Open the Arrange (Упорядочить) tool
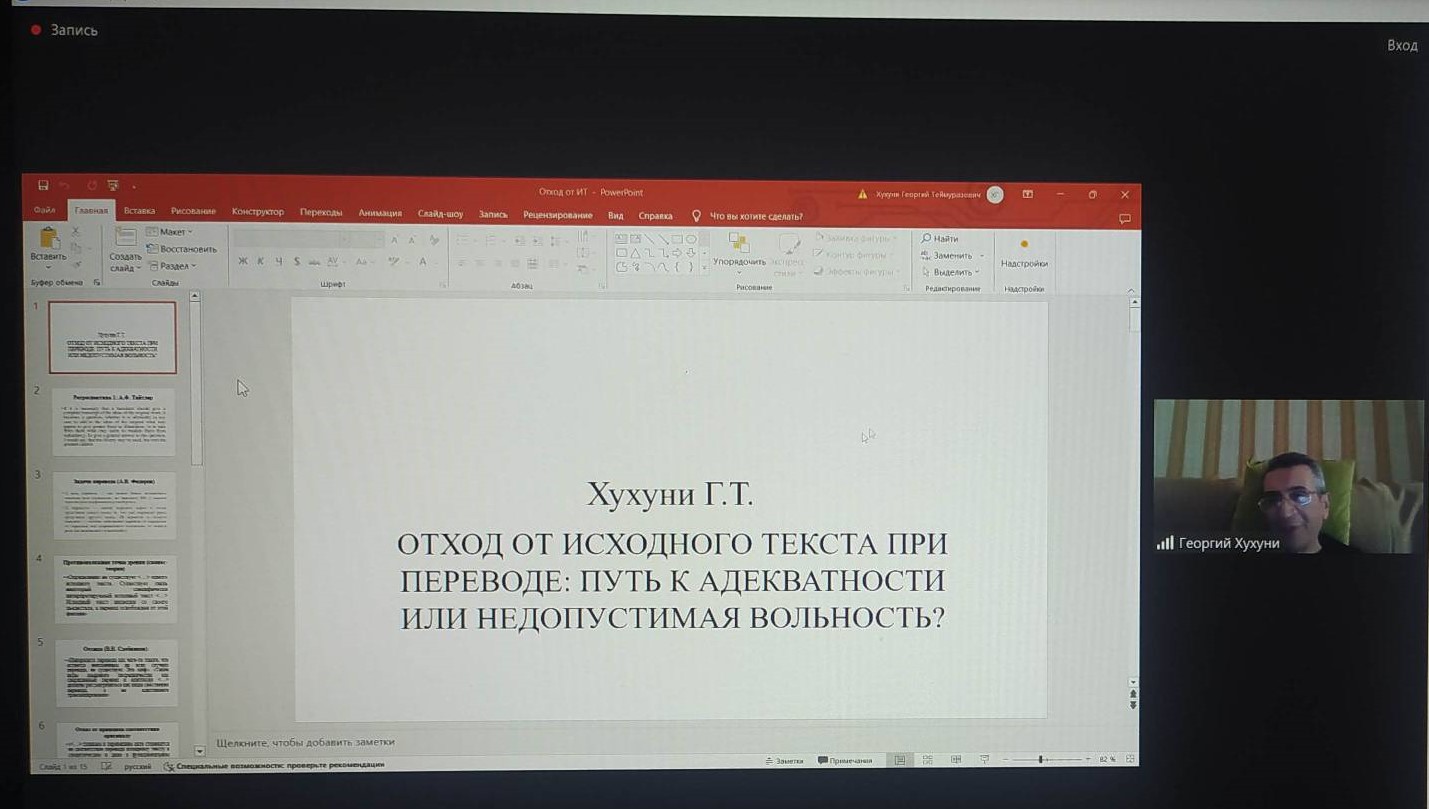 click(x=739, y=250)
